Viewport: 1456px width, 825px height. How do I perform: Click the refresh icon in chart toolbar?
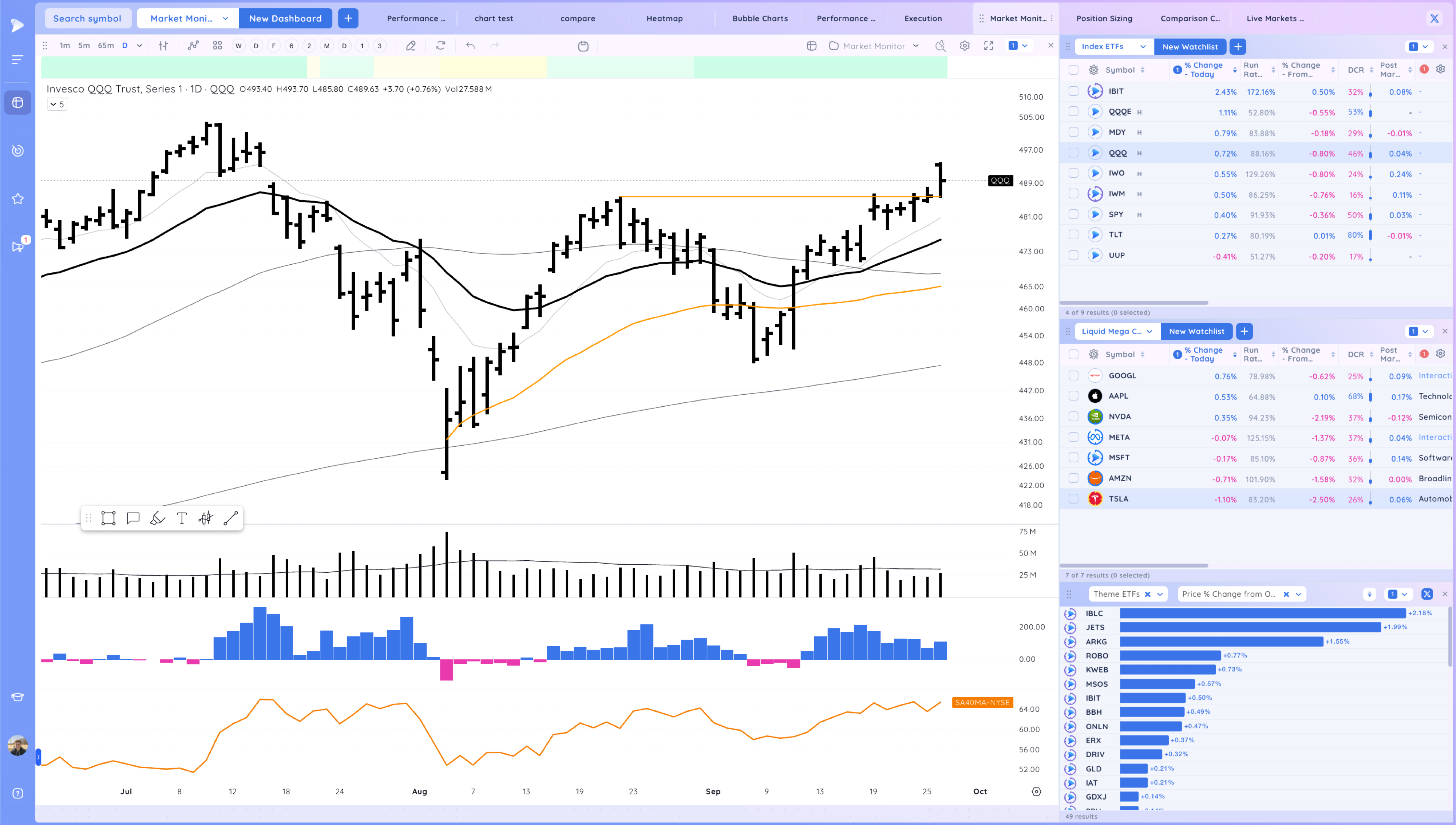[440, 46]
